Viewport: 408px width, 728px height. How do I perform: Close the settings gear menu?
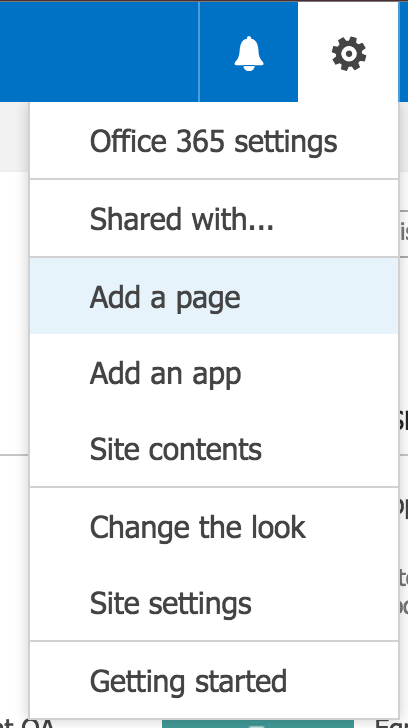(x=349, y=53)
